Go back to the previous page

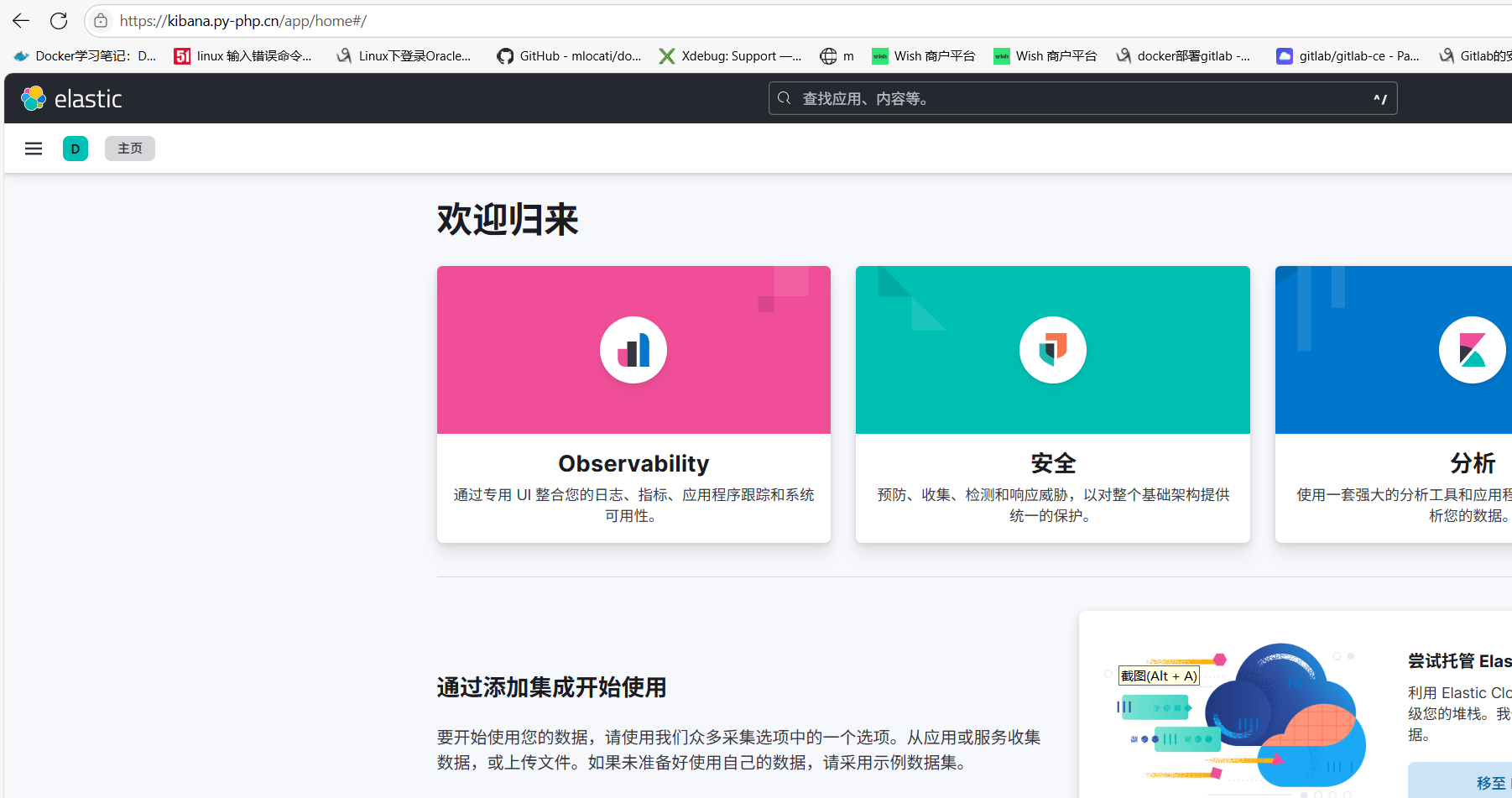tap(21, 21)
